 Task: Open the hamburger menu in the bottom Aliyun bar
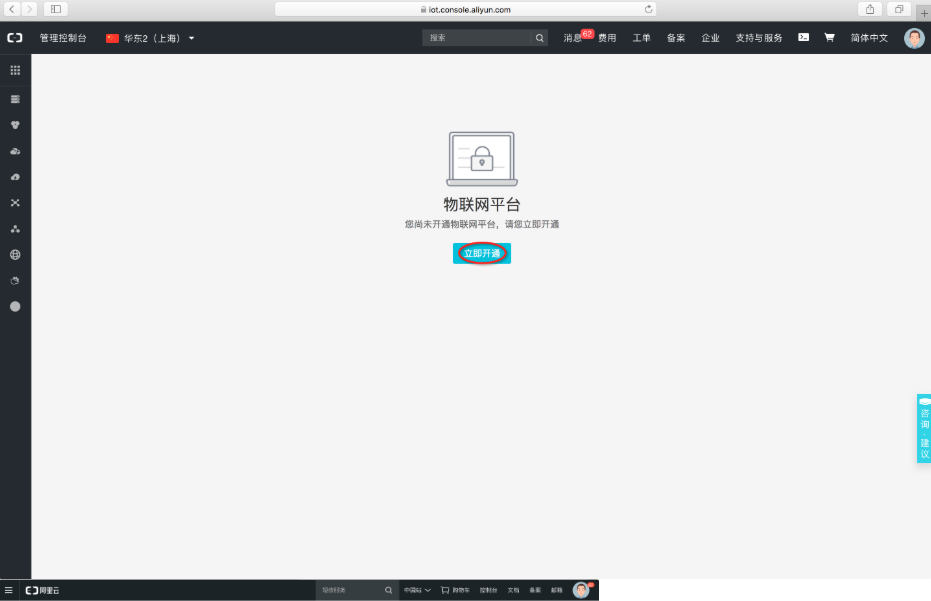click(8, 590)
